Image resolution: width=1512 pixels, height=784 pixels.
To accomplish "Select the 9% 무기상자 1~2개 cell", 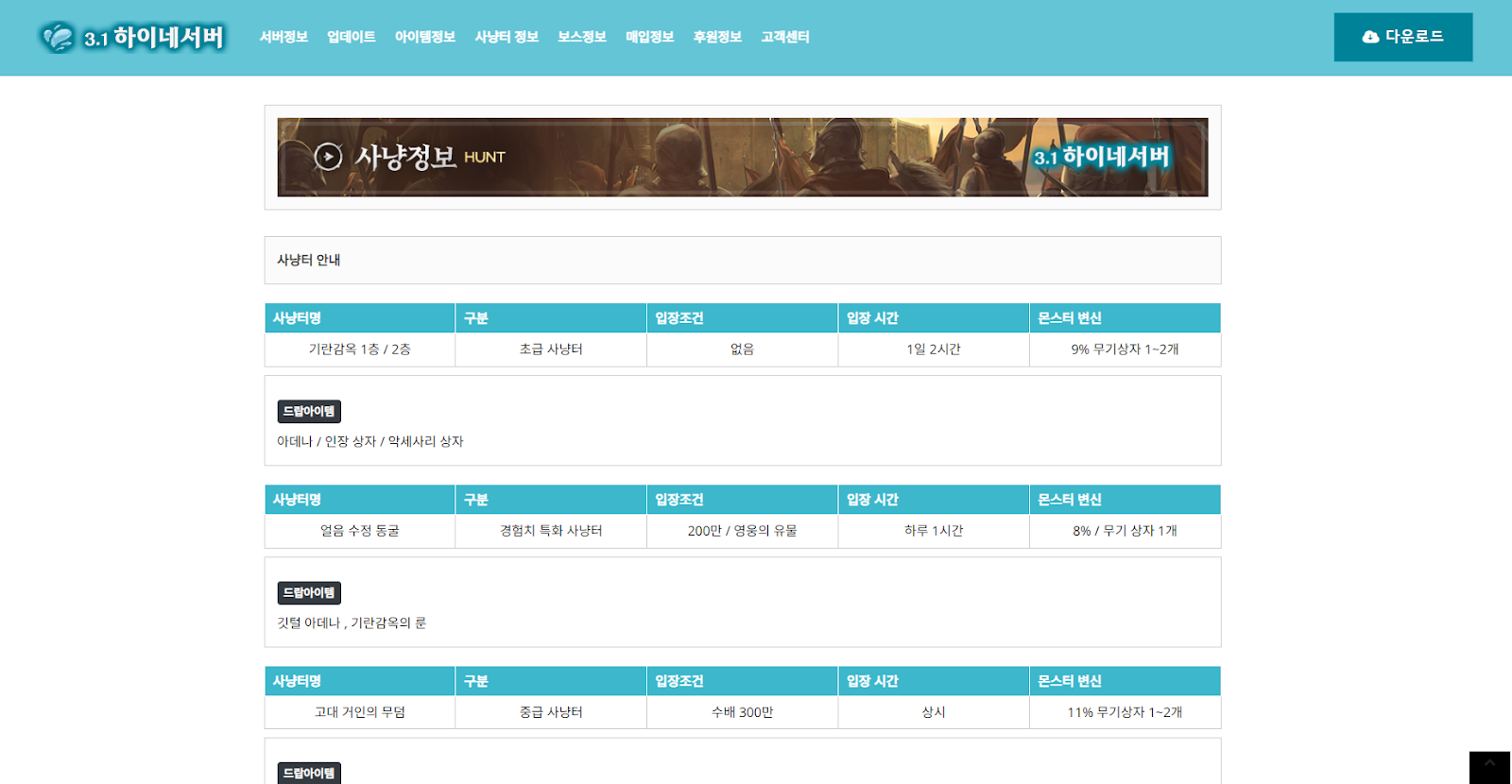I will (1125, 349).
